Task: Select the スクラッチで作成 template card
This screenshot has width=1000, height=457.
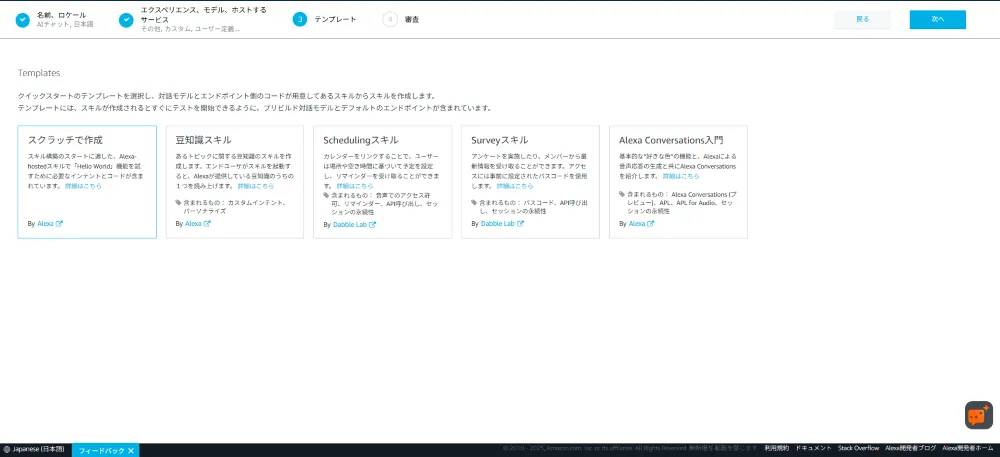Action: click(87, 182)
